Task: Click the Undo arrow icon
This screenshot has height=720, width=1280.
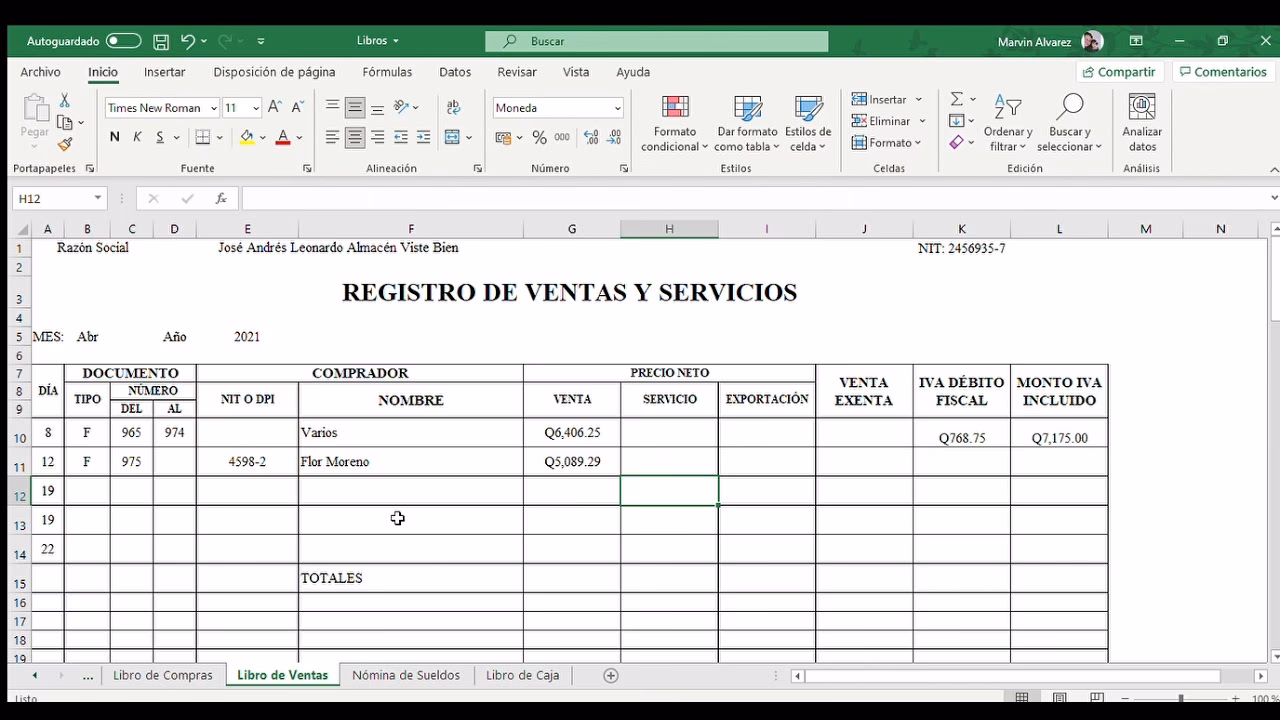Action: (188, 41)
